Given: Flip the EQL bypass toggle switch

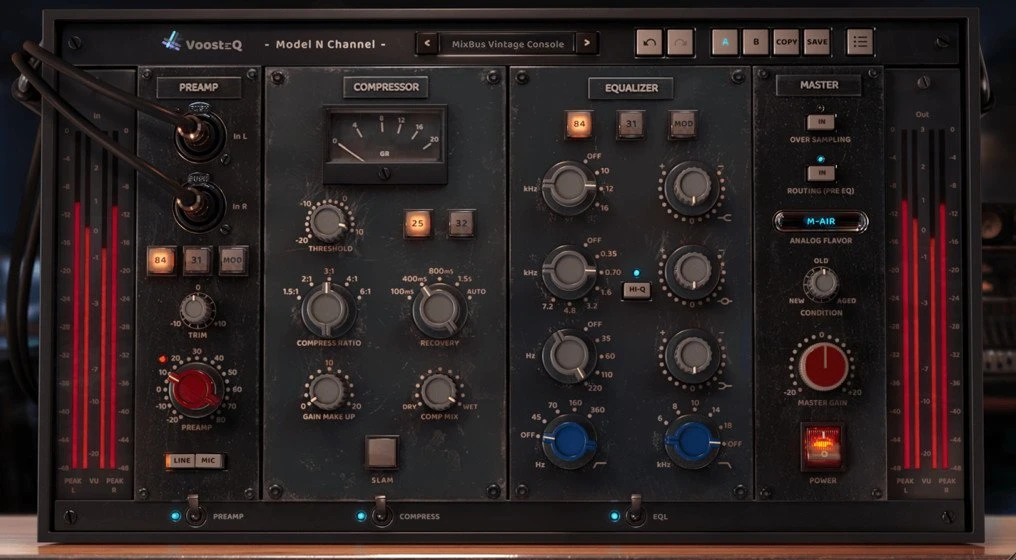Looking at the screenshot, I should click(636, 511).
